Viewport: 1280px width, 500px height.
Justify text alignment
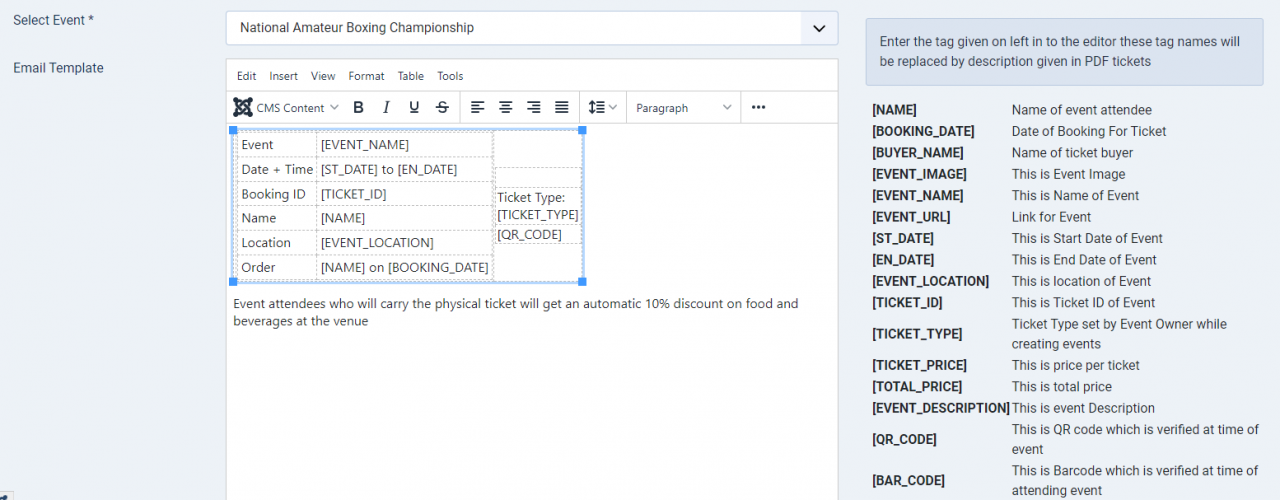562,108
